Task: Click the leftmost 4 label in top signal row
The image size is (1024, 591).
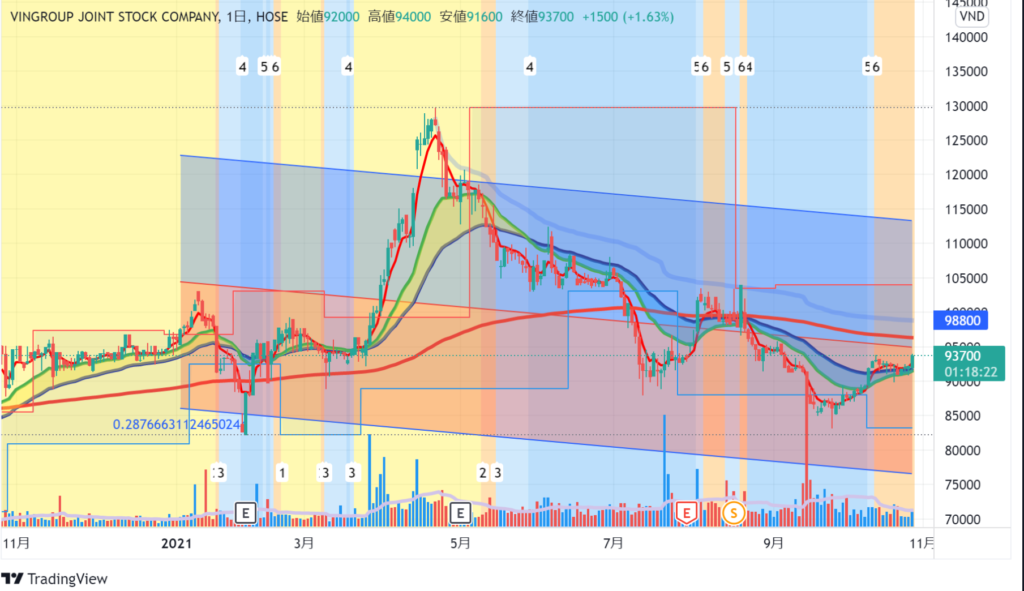Action: (242, 67)
